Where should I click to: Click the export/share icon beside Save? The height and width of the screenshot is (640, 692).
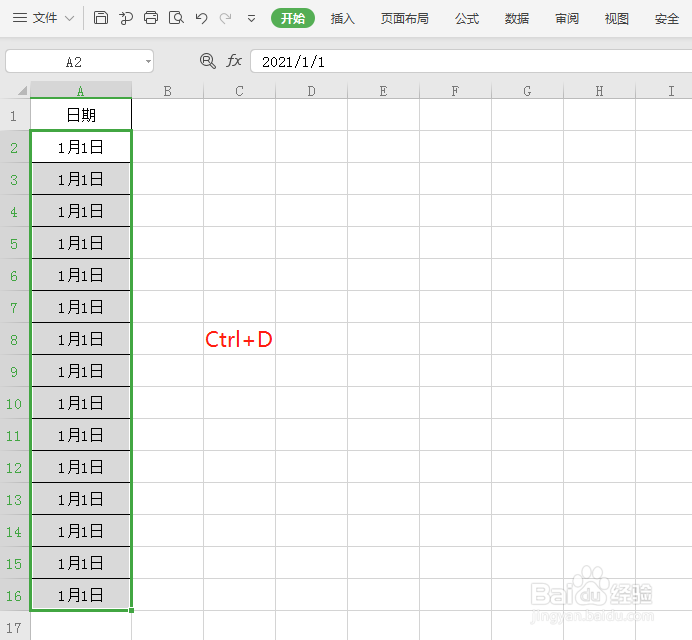click(x=126, y=18)
